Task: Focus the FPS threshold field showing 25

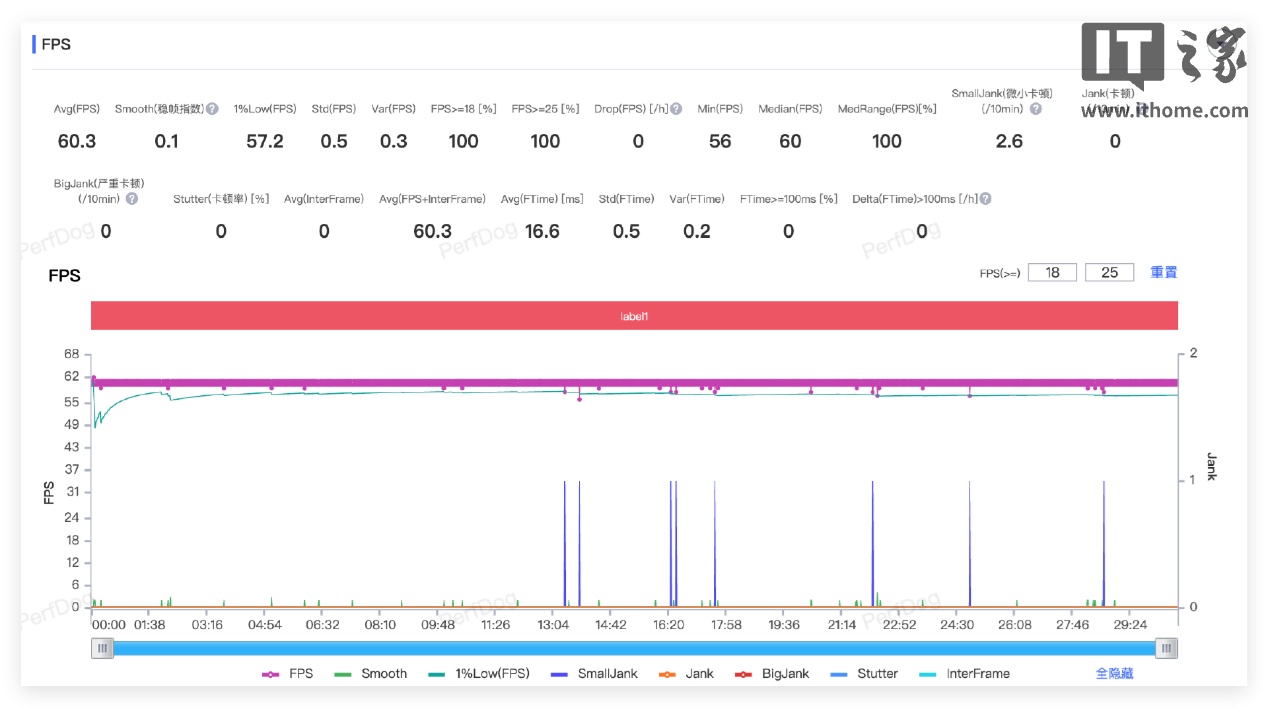Action: [x=1109, y=272]
